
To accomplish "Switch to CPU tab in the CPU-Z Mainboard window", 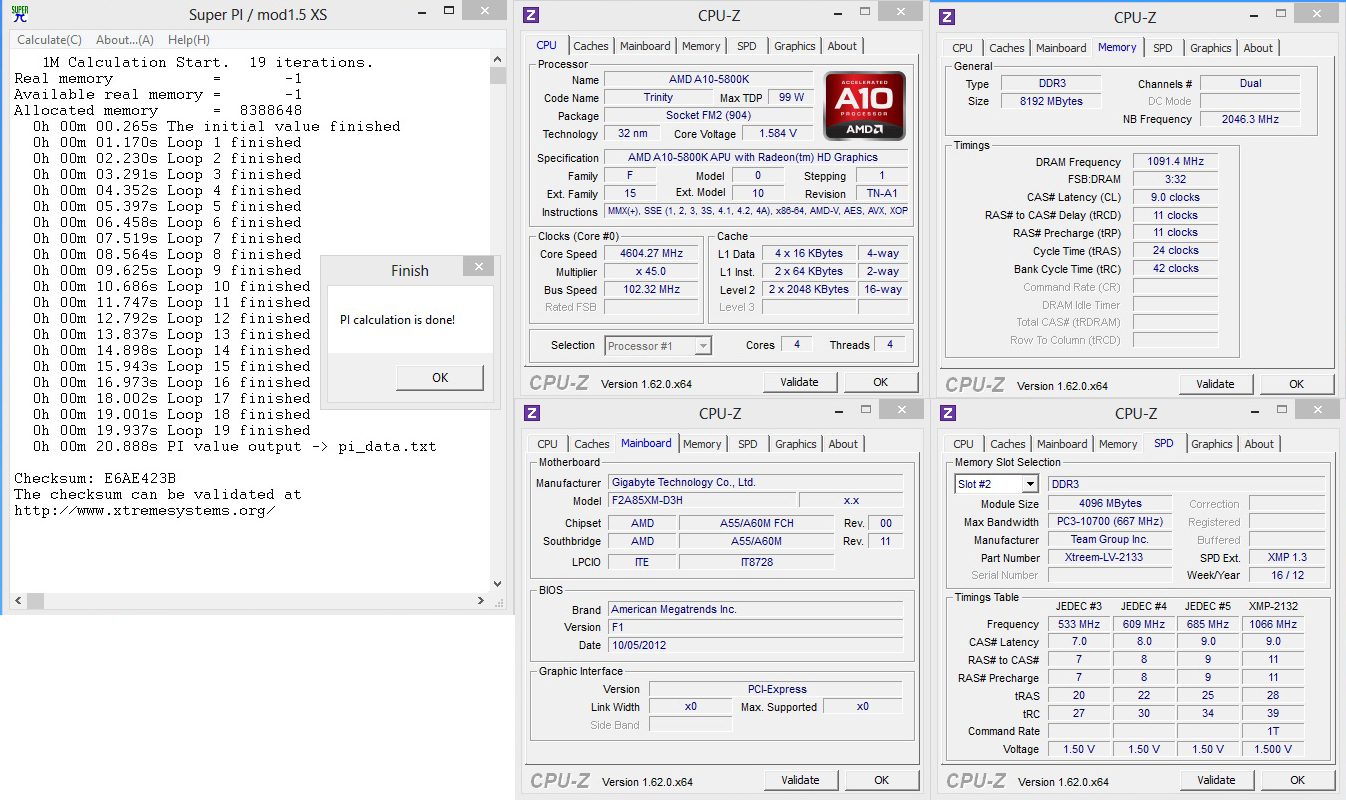I will coord(548,444).
